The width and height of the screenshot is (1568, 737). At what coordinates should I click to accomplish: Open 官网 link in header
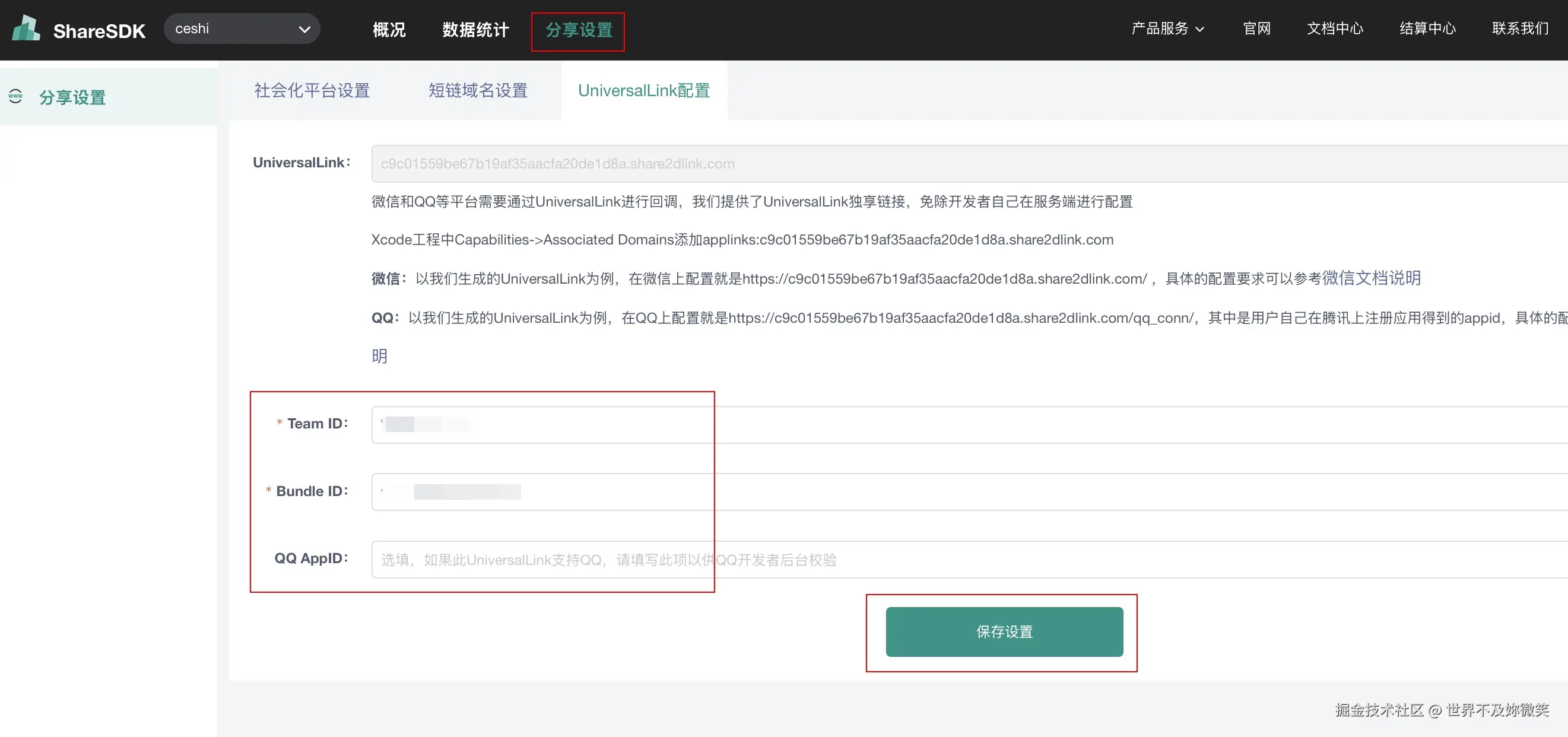click(x=1256, y=28)
